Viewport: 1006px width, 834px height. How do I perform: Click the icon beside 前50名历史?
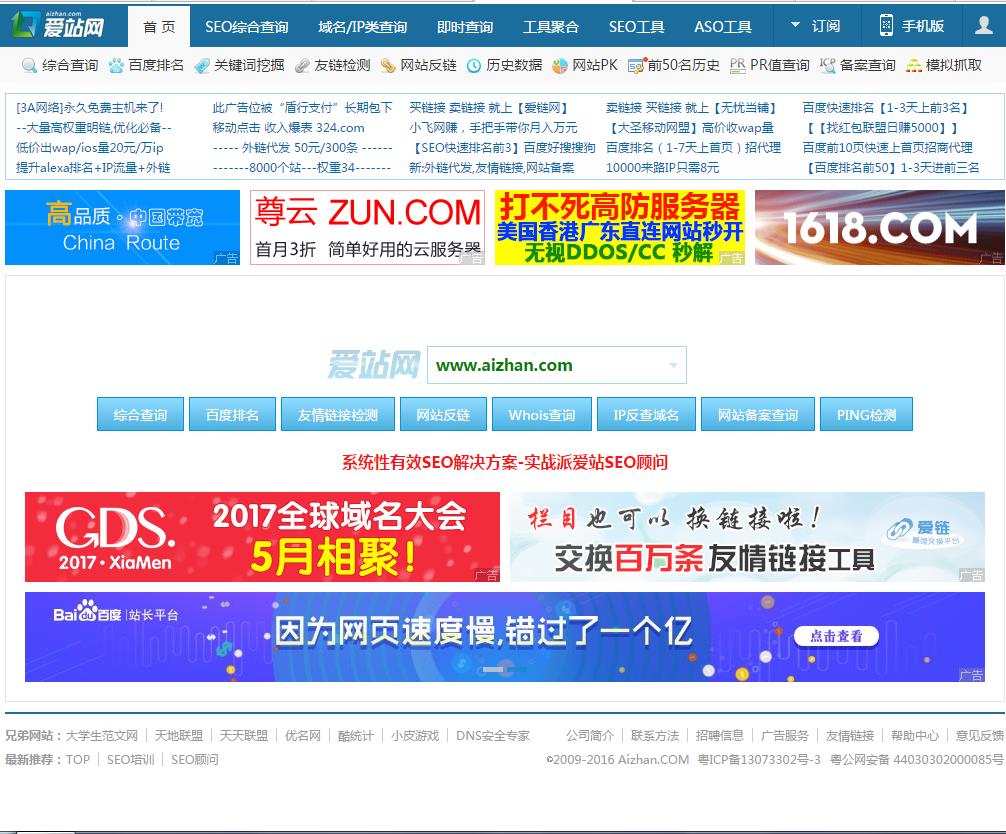tap(636, 65)
